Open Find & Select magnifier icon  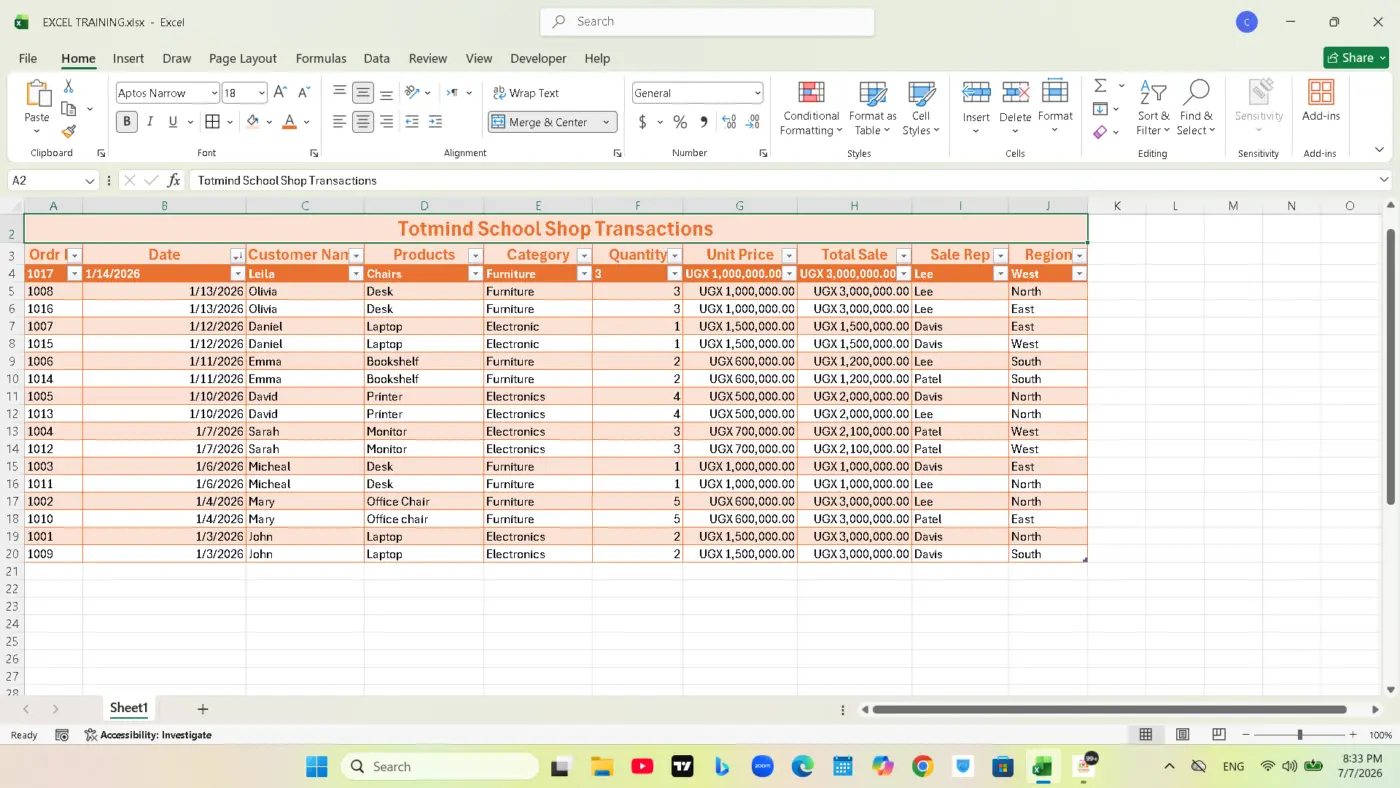pos(1196,93)
